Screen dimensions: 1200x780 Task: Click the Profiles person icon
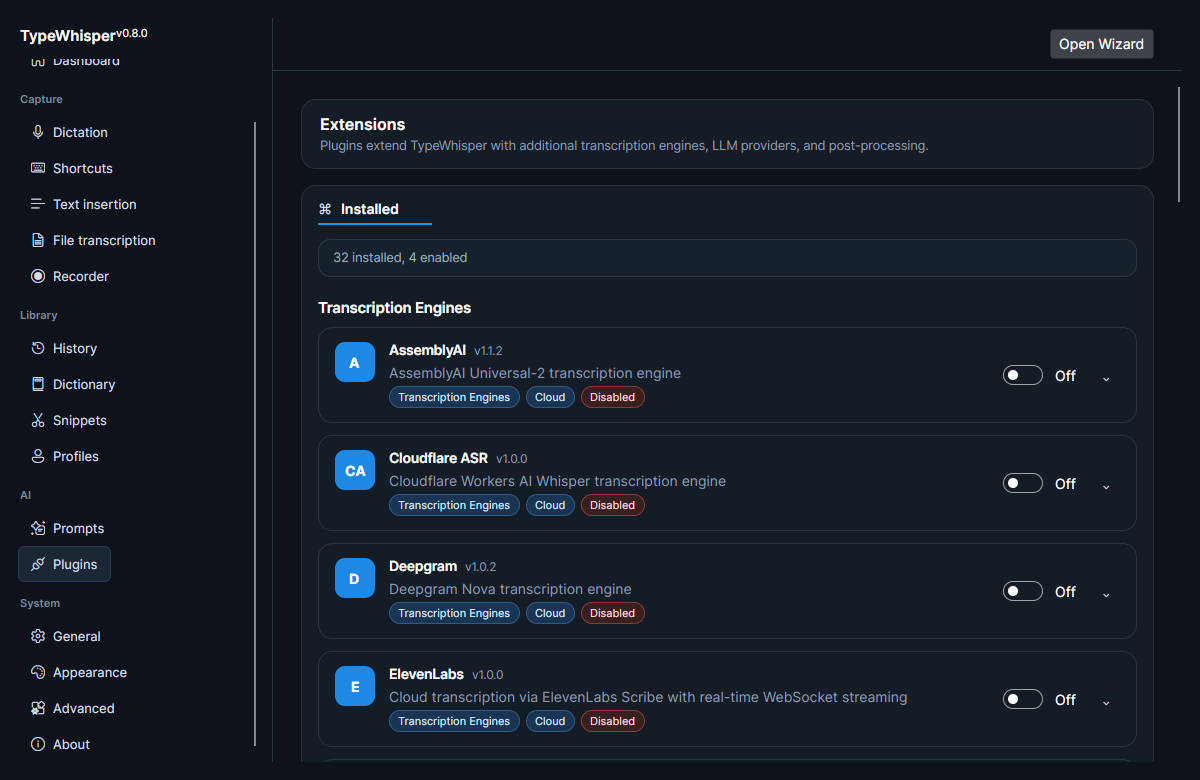point(38,456)
